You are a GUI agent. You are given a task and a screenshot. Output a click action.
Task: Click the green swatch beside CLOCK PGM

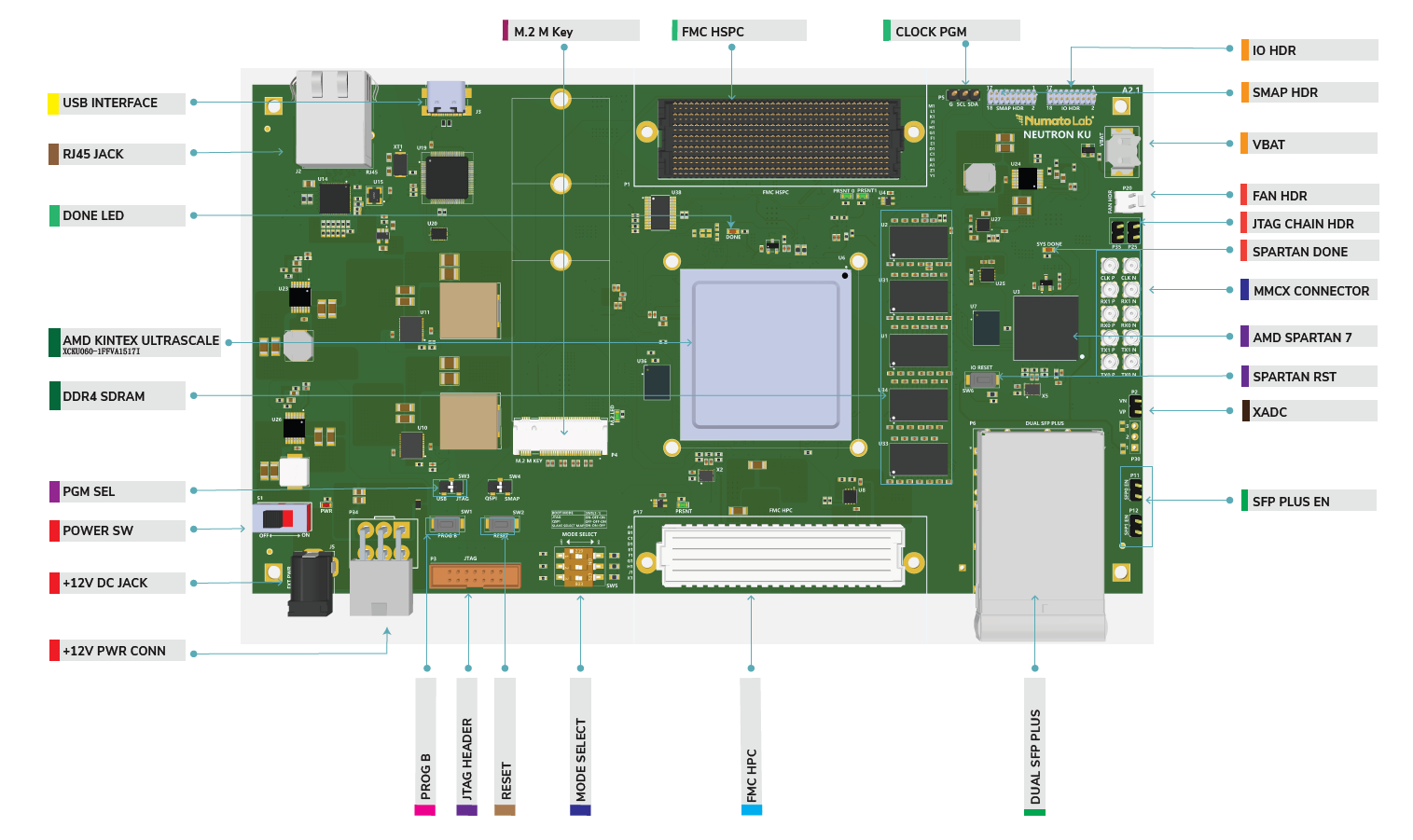887,30
